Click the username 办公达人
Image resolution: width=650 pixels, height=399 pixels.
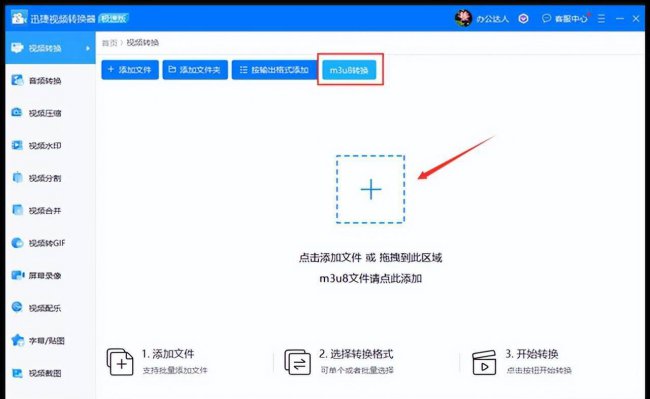pos(492,19)
